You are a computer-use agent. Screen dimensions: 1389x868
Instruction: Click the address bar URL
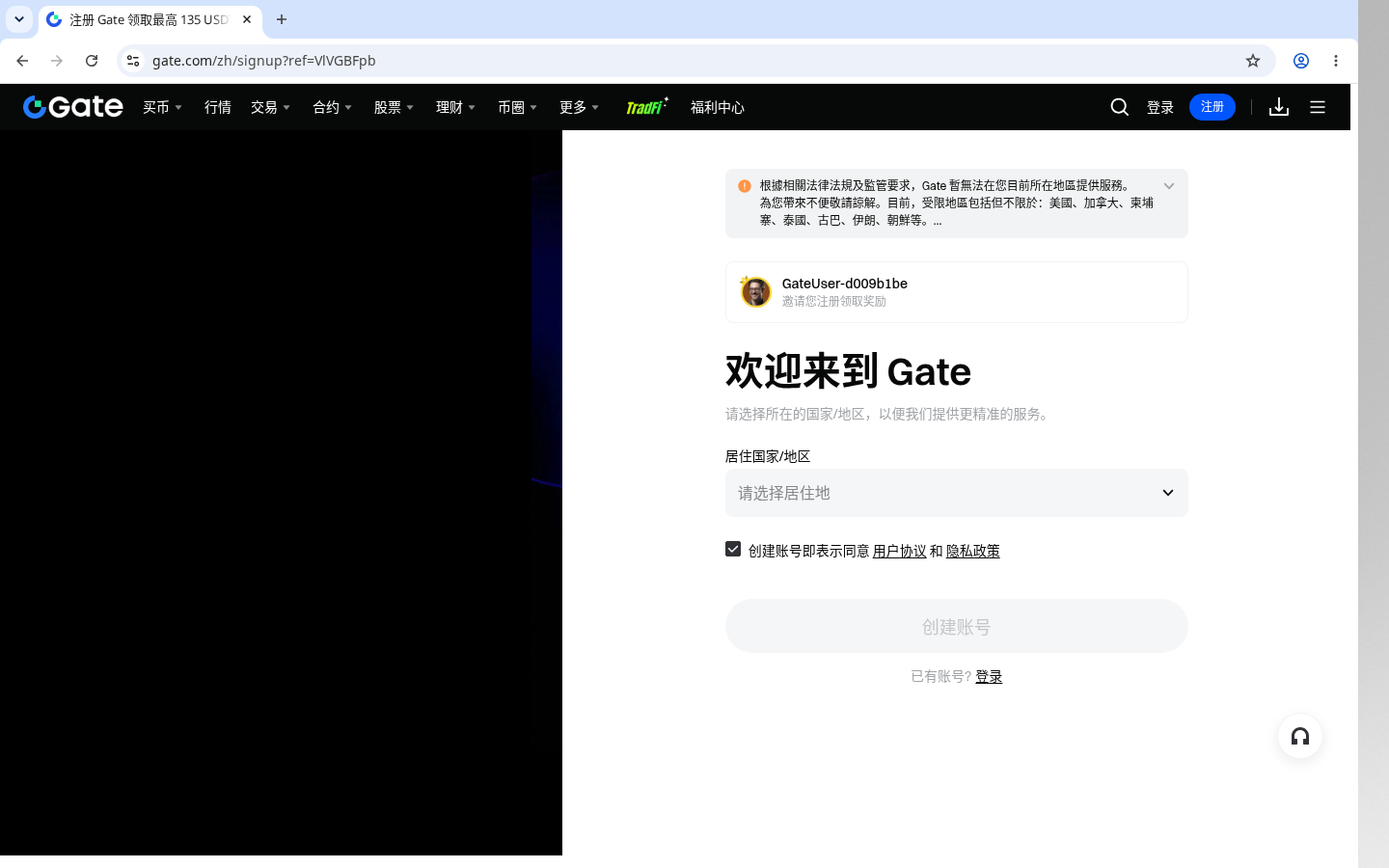(x=264, y=61)
